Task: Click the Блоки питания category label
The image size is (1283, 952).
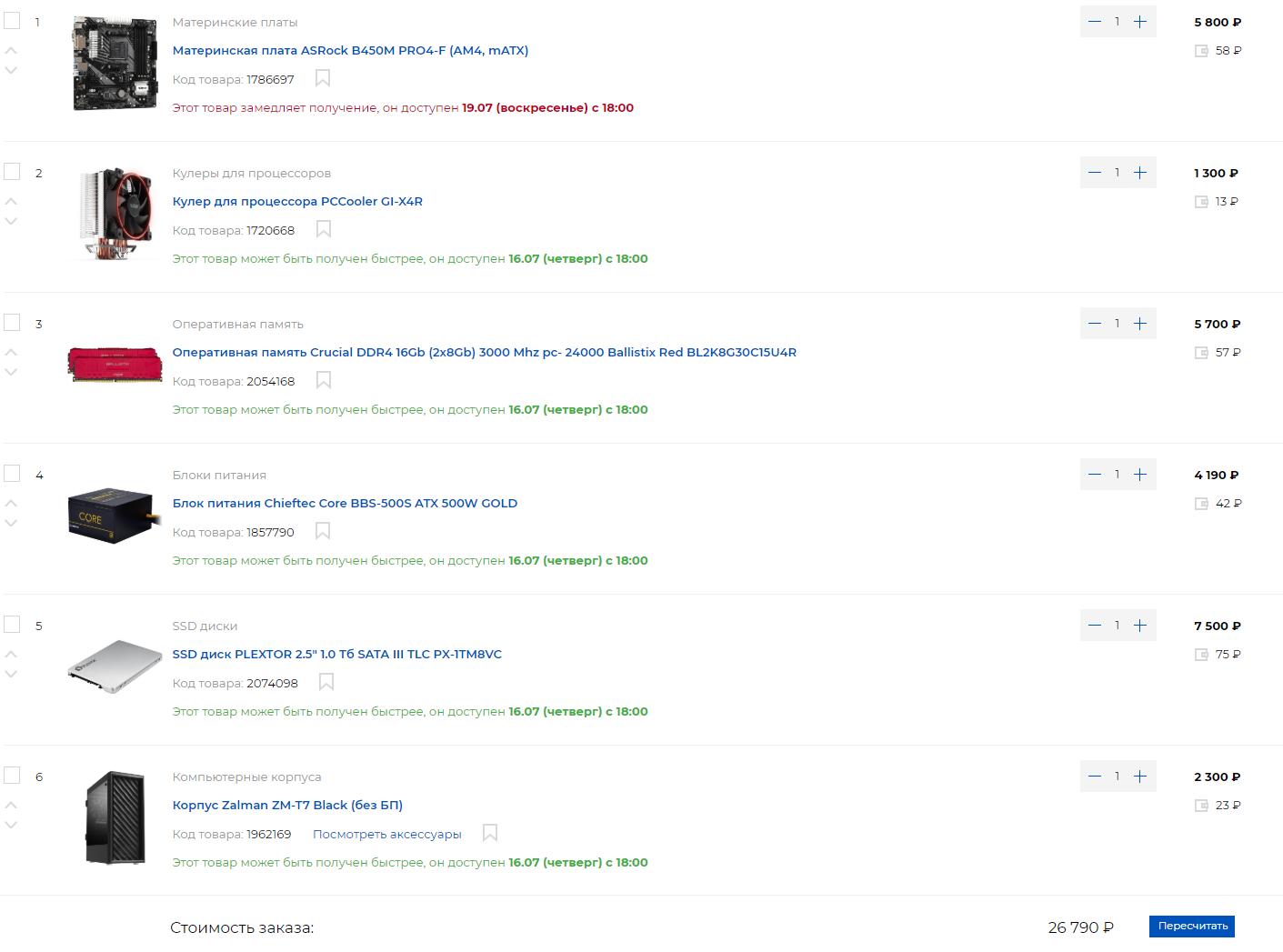Action: click(x=219, y=475)
